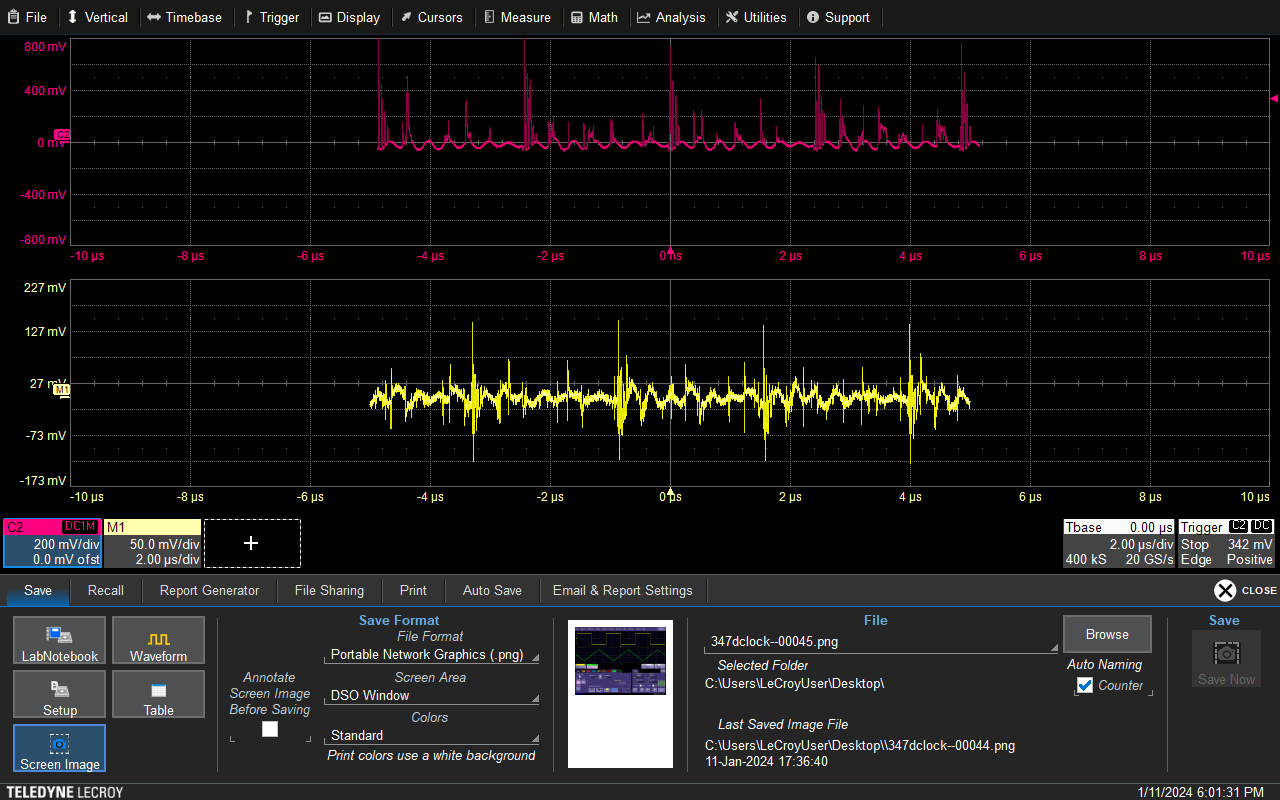Open the Measure menu

point(517,17)
